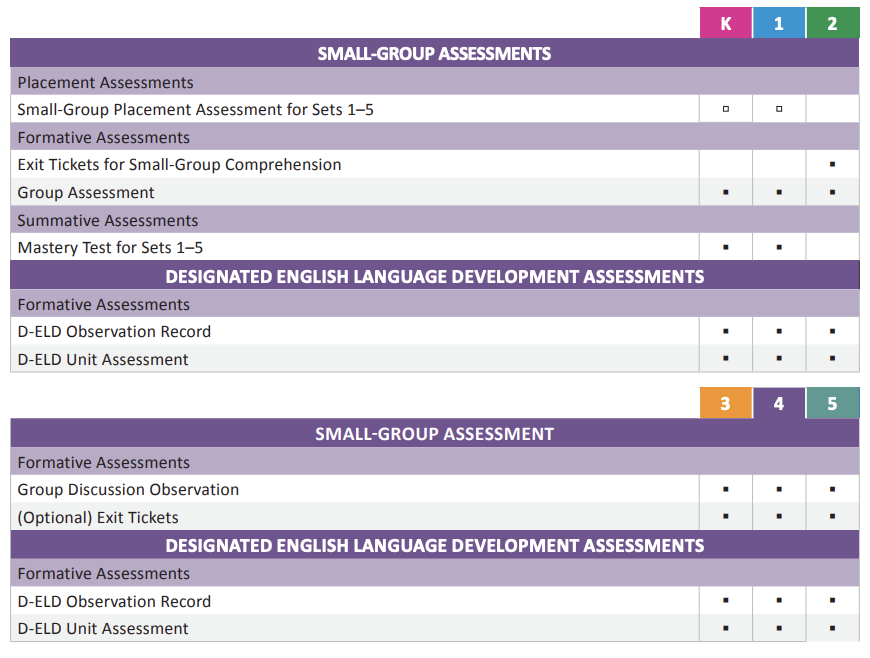Image resolution: width=870 pixels, height=658 pixels.
Task: Select the pink K grade tab
Action: click(726, 23)
